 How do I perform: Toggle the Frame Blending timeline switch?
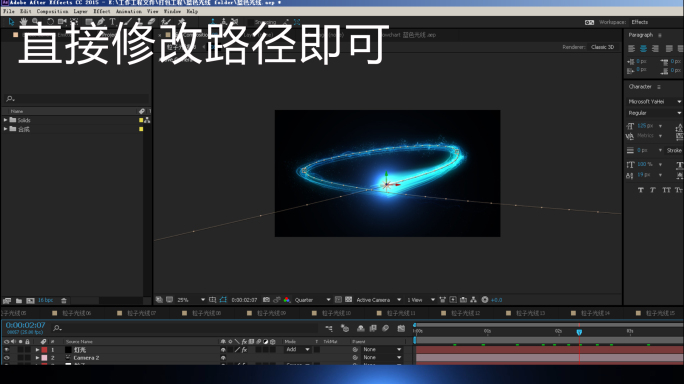click(373, 328)
